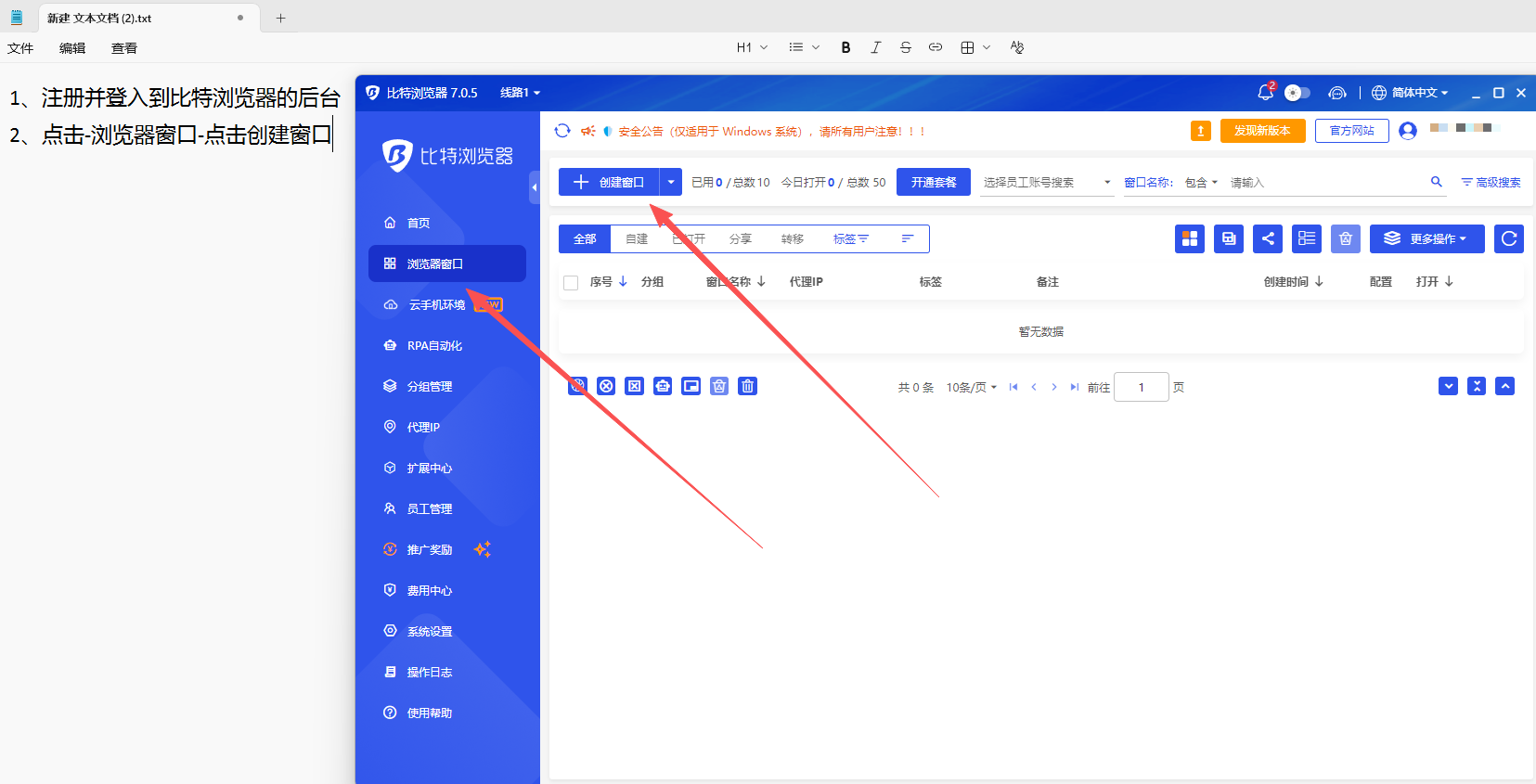The width and height of the screenshot is (1536, 784).
Task: Open the 简体中文 language dropdown
Action: [x=1410, y=93]
